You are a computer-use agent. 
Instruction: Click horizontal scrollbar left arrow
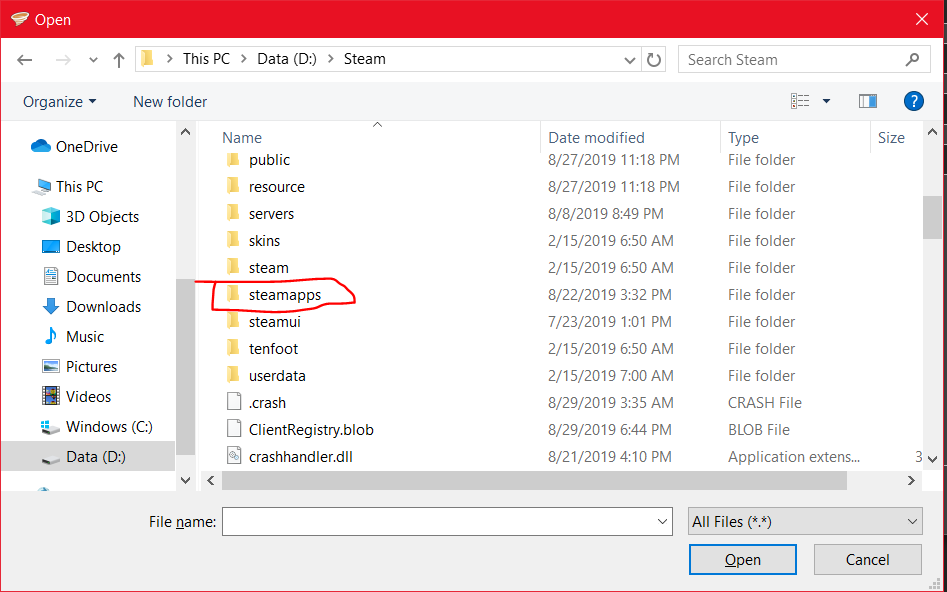(211, 480)
